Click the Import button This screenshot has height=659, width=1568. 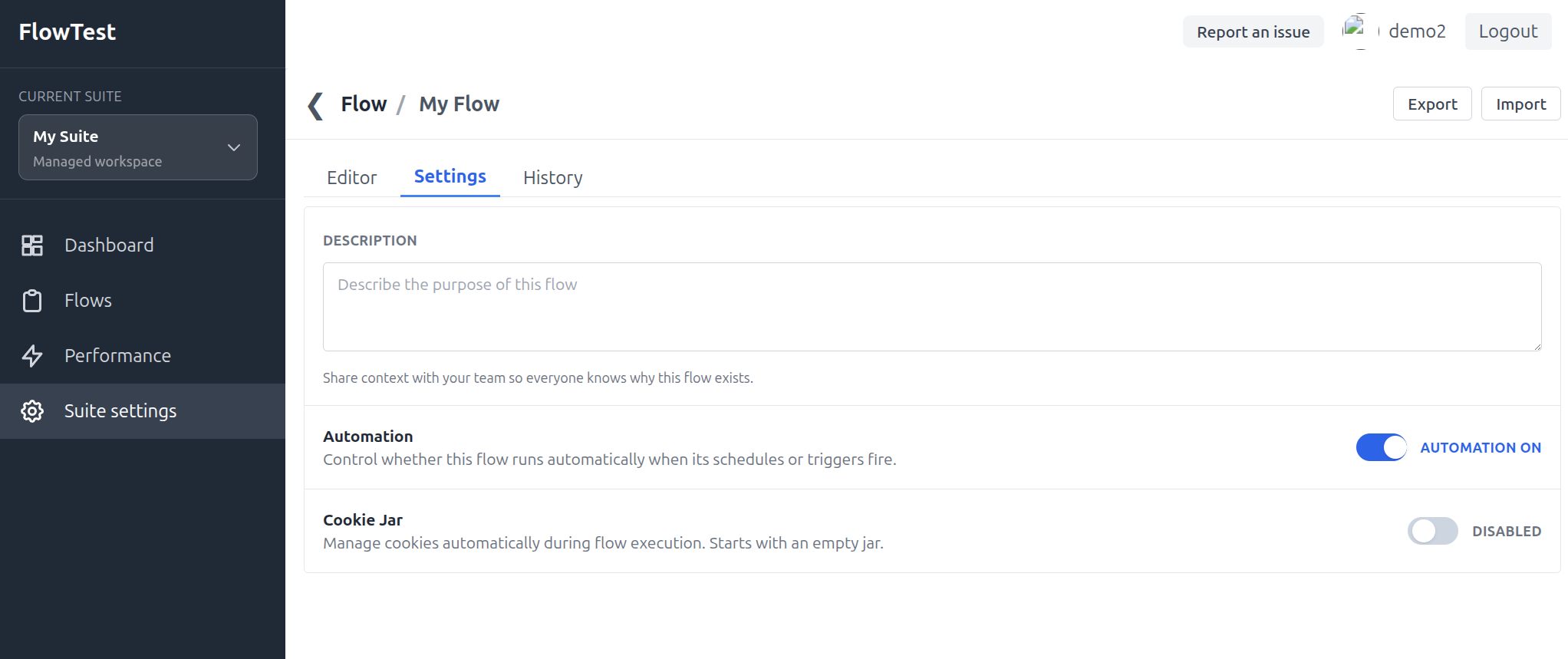[1520, 104]
